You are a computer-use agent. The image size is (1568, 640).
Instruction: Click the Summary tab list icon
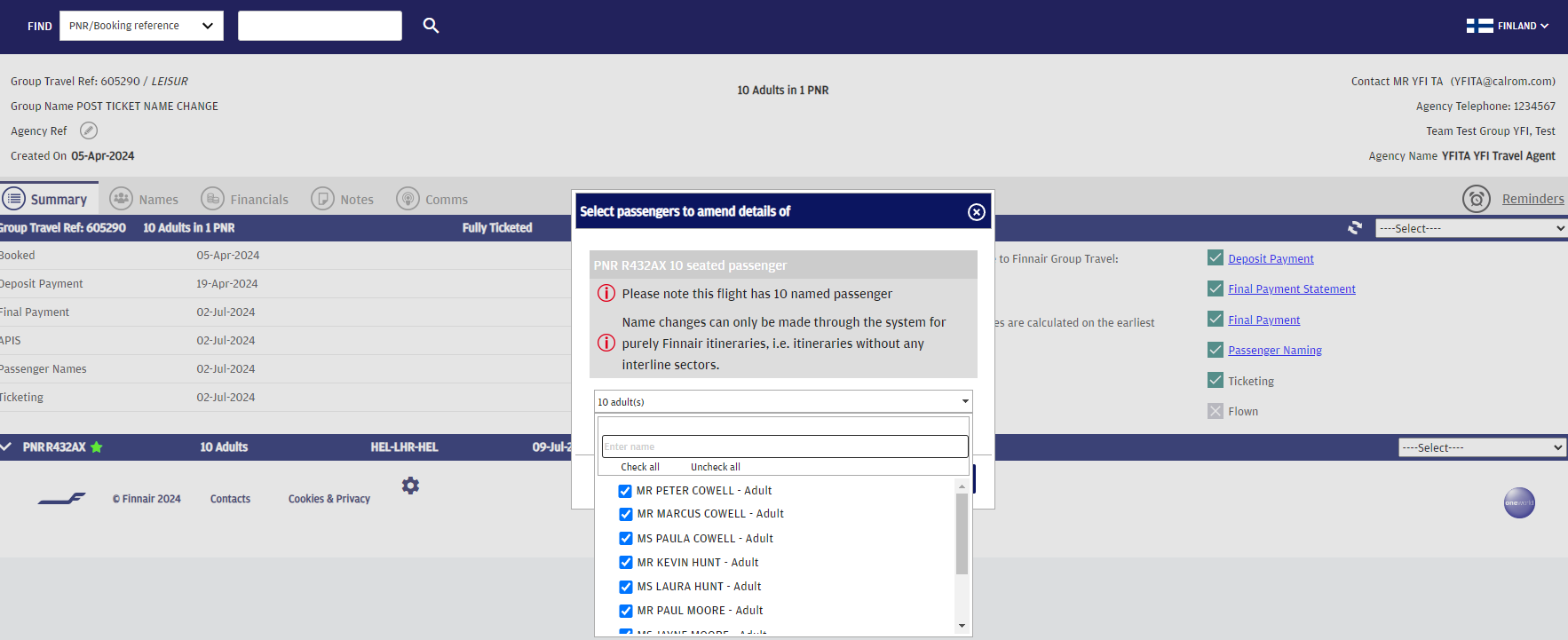pos(14,199)
